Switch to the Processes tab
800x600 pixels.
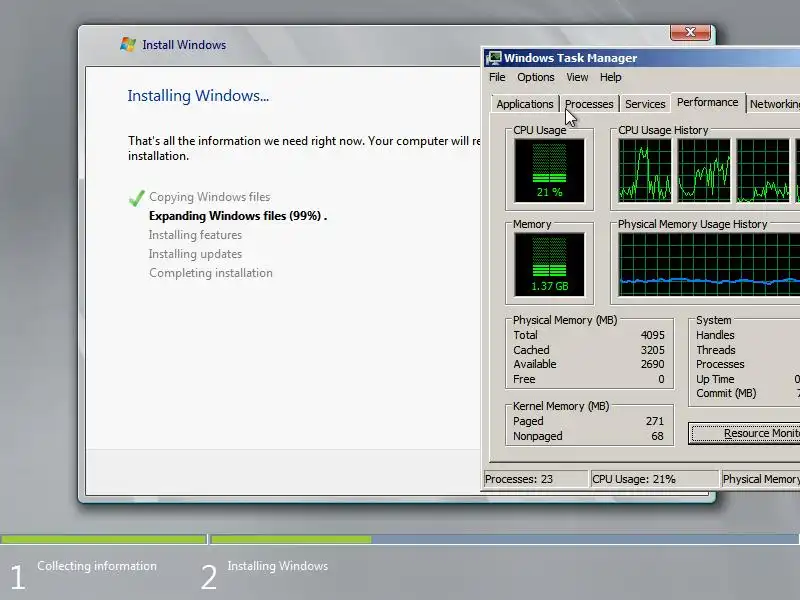click(x=589, y=104)
